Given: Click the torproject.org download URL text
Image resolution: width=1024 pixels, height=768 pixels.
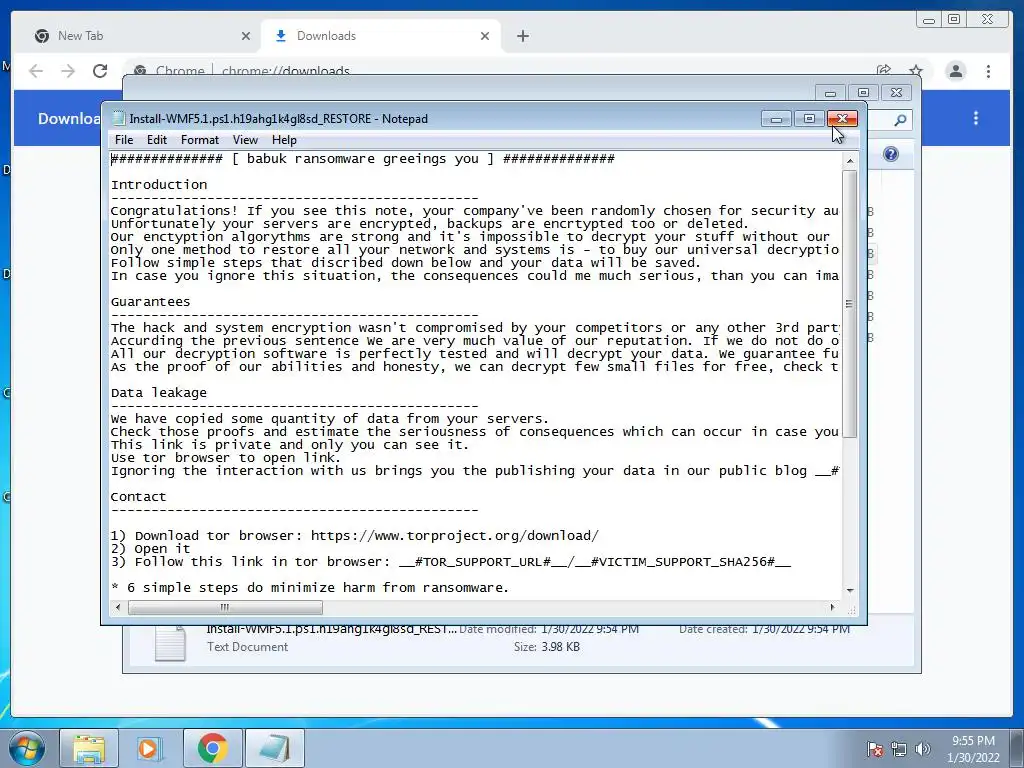Looking at the screenshot, I should 455,536.
